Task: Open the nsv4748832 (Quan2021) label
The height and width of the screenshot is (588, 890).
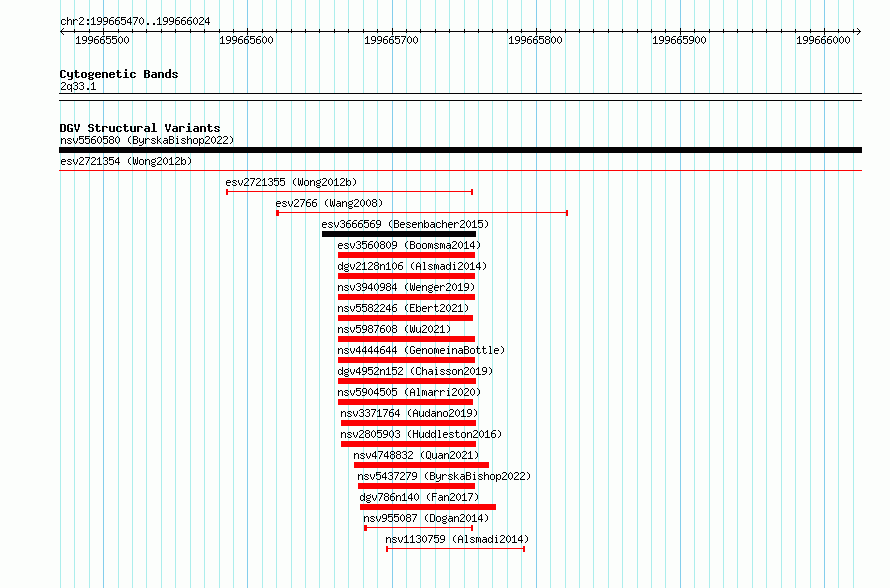Action: [416, 455]
